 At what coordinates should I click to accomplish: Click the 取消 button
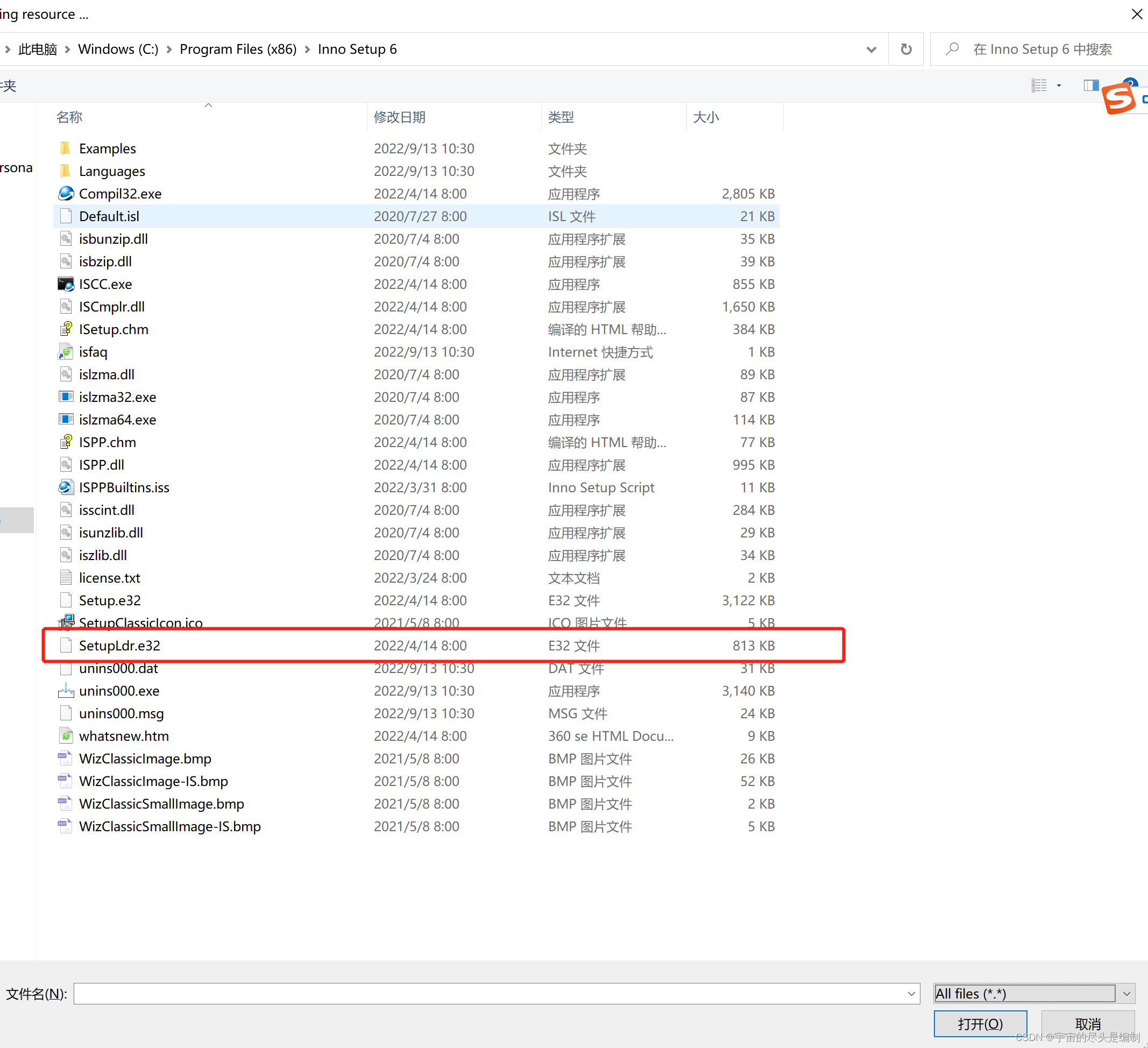coord(1087,1023)
